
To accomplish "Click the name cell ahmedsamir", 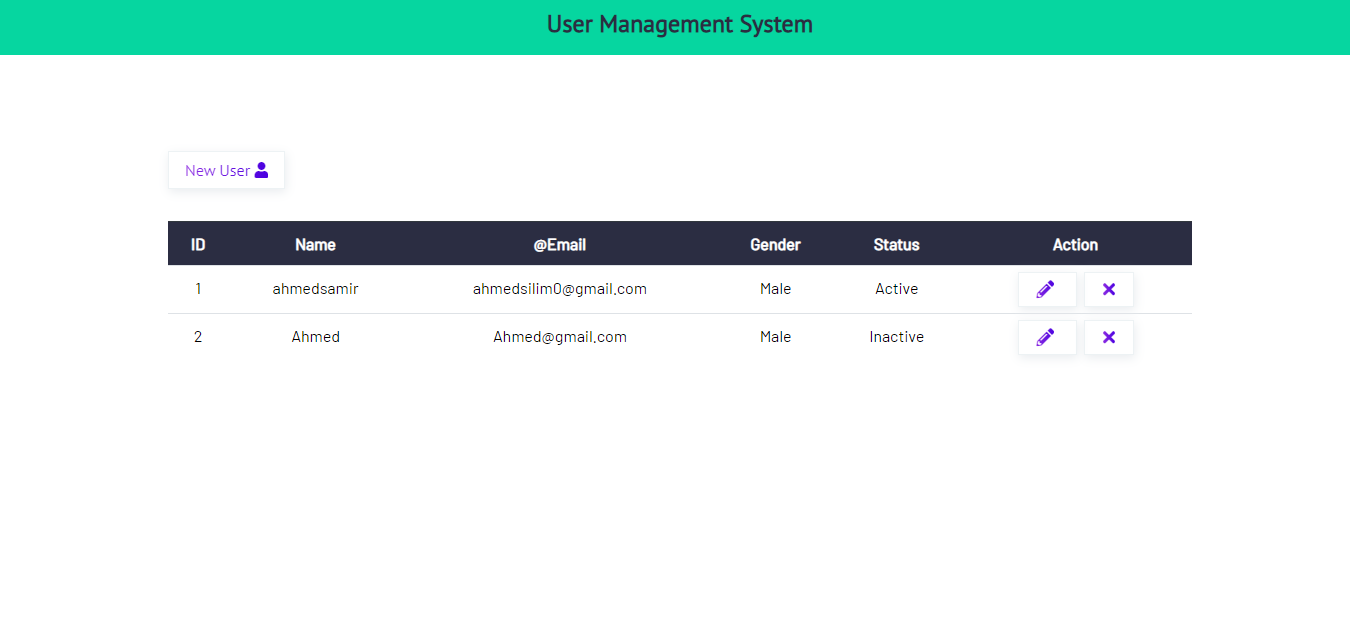I will tap(316, 289).
